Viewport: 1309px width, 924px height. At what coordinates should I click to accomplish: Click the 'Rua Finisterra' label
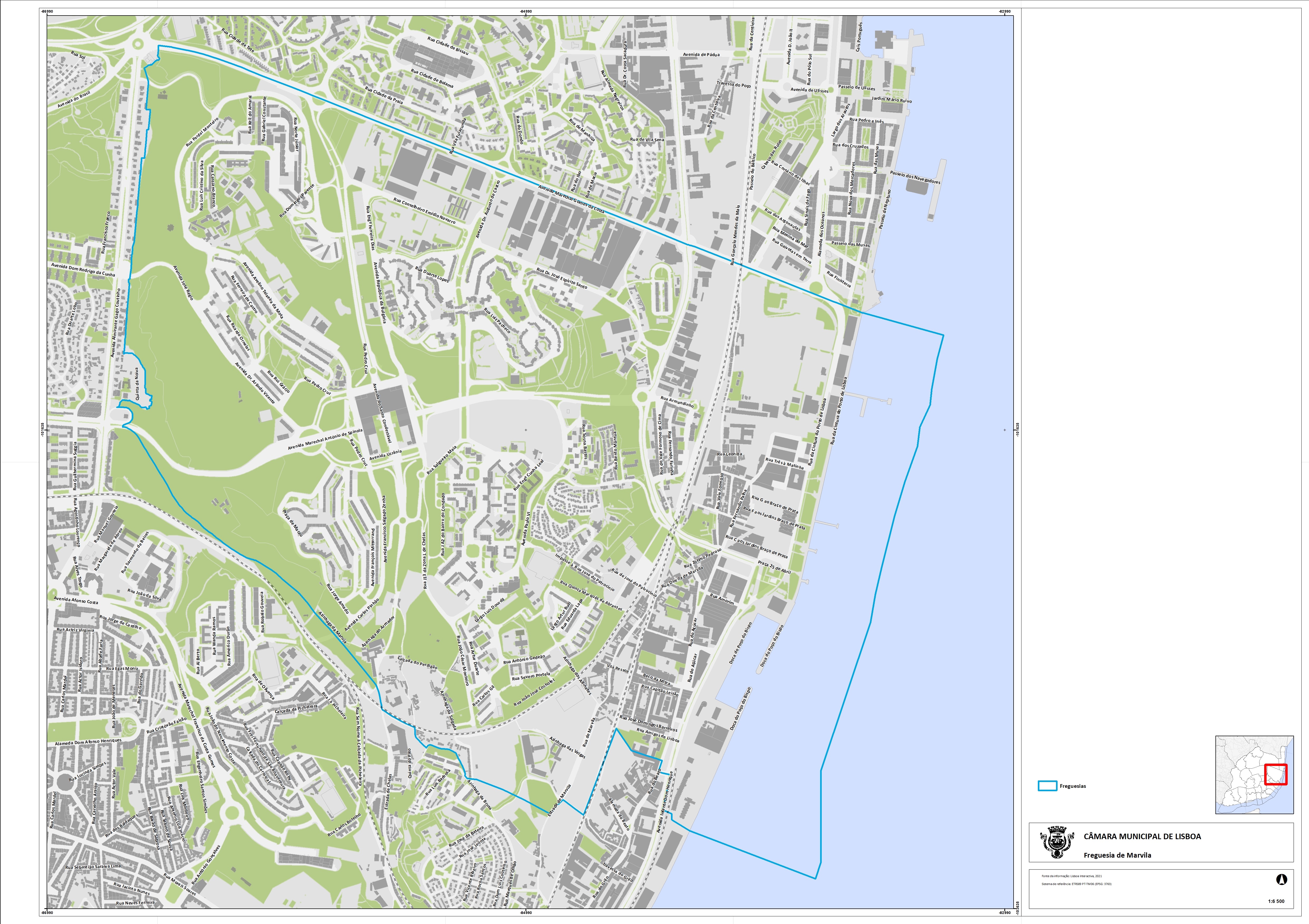point(839,279)
